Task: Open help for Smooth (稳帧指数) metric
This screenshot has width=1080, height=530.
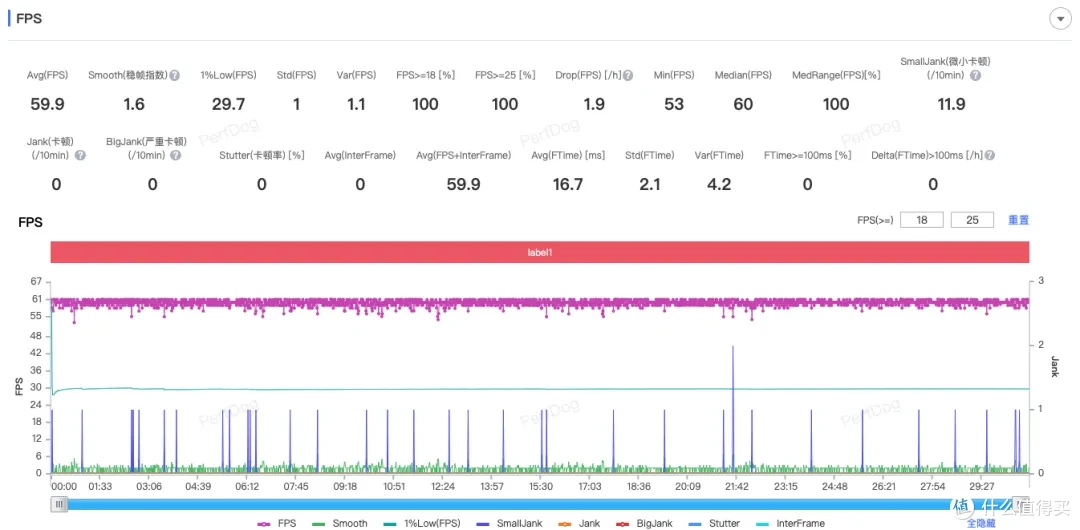Action: [x=175, y=76]
